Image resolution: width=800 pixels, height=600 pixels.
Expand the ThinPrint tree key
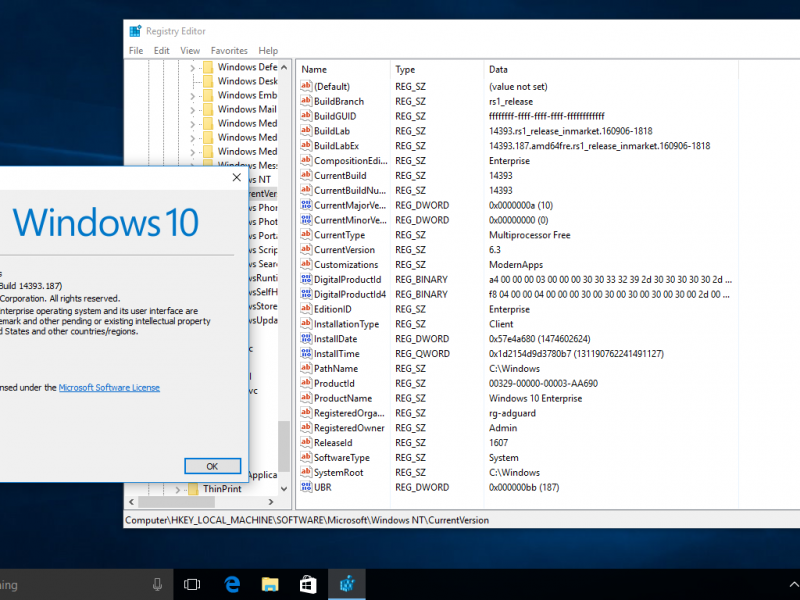(178, 489)
